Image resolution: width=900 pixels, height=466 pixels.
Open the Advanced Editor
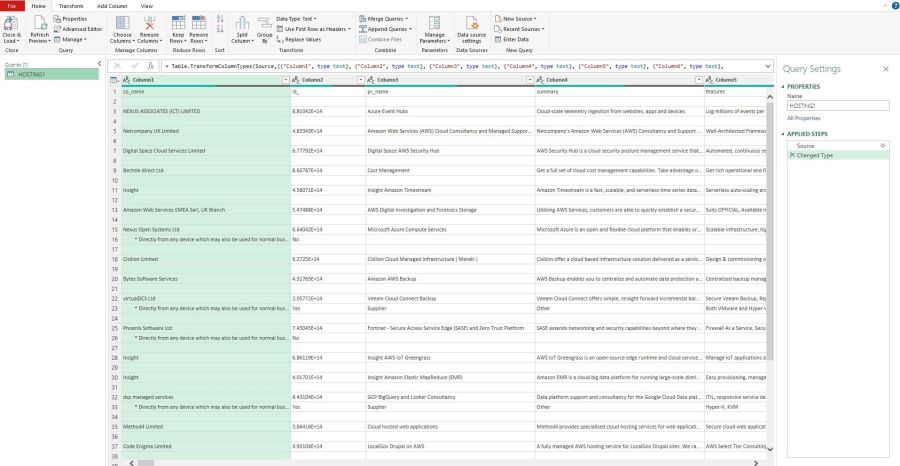coord(78,29)
